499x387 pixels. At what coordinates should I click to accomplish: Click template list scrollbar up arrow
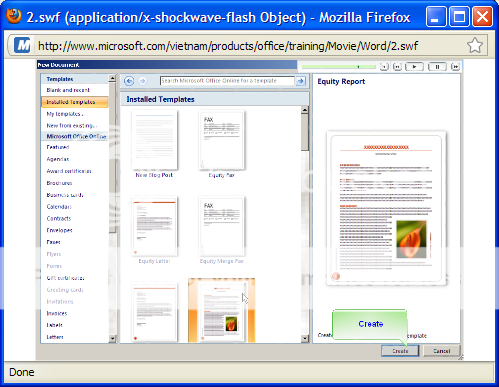click(305, 110)
